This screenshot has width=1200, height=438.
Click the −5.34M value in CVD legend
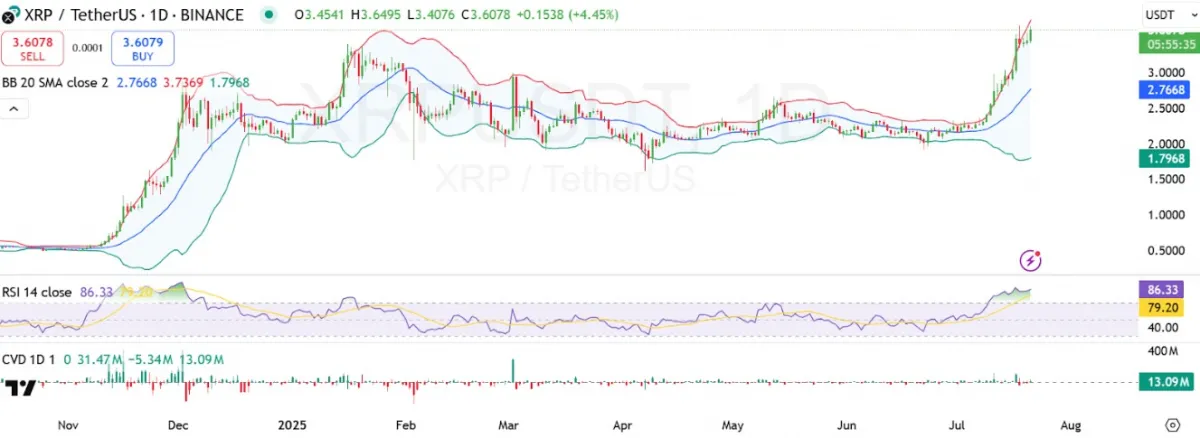(x=150, y=359)
